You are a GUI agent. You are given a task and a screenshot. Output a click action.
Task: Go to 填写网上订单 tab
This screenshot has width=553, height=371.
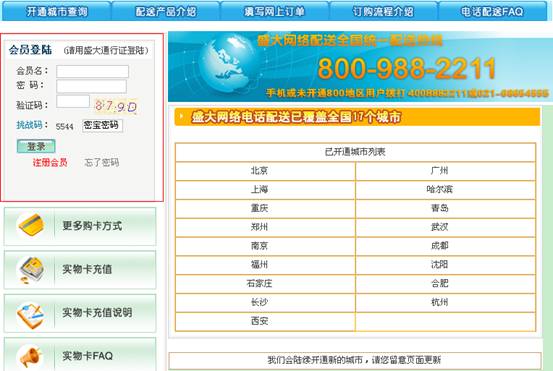point(274,11)
